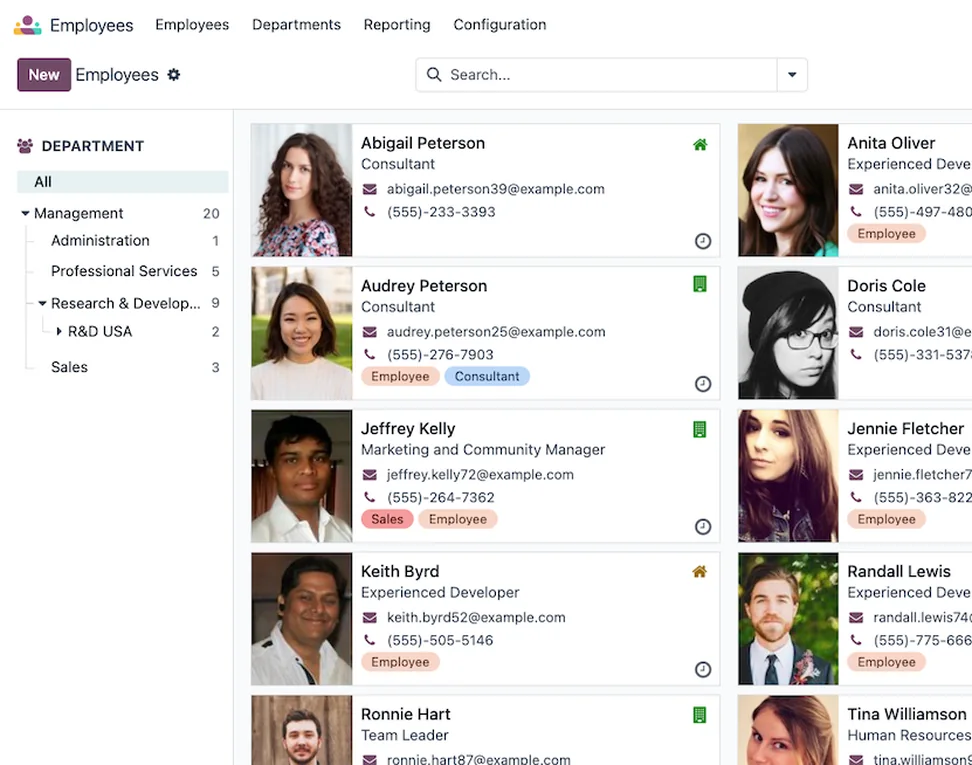Open Doris Cole's profile photo
The height and width of the screenshot is (765, 972).
point(788,333)
